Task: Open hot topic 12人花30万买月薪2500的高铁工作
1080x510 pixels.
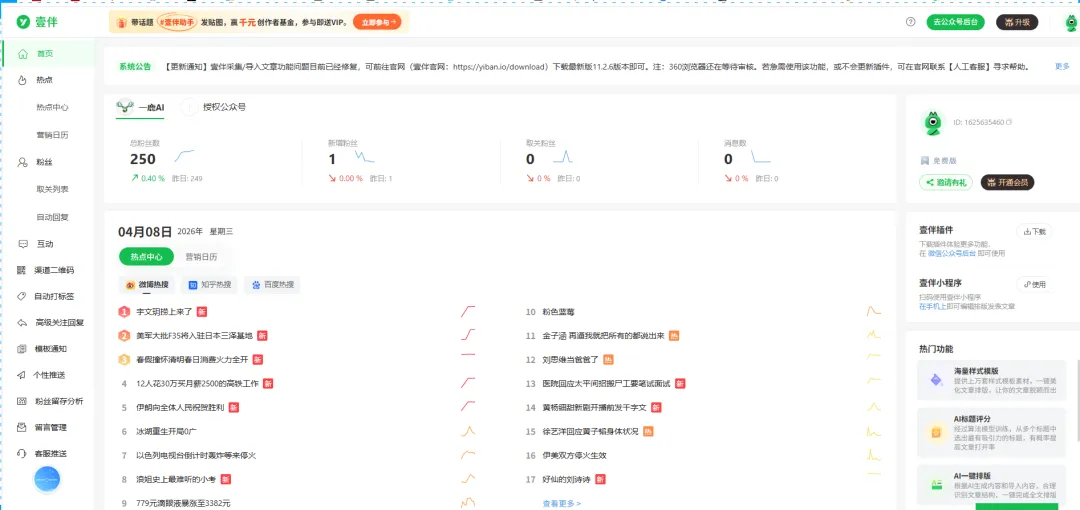Action: (x=198, y=383)
